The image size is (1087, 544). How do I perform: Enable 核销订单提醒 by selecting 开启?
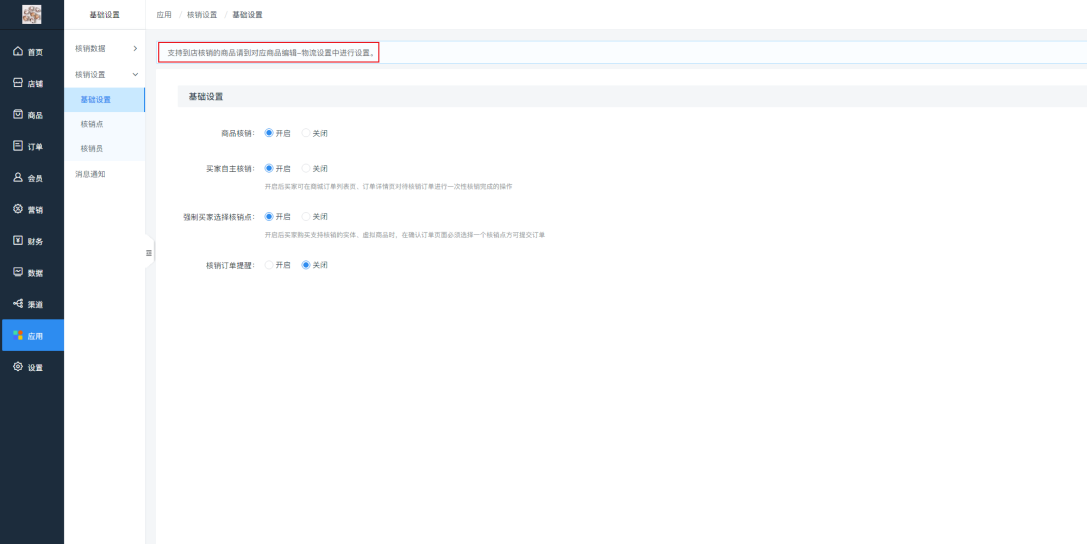[269, 265]
